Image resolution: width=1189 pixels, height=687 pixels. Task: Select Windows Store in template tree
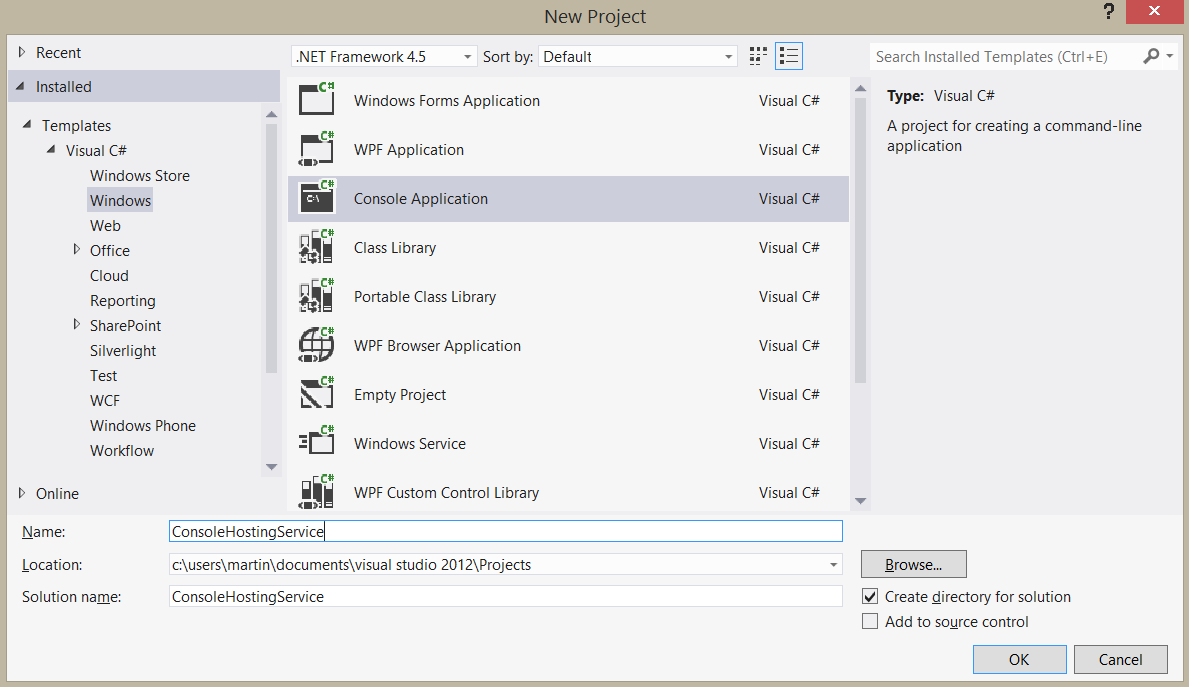(140, 176)
